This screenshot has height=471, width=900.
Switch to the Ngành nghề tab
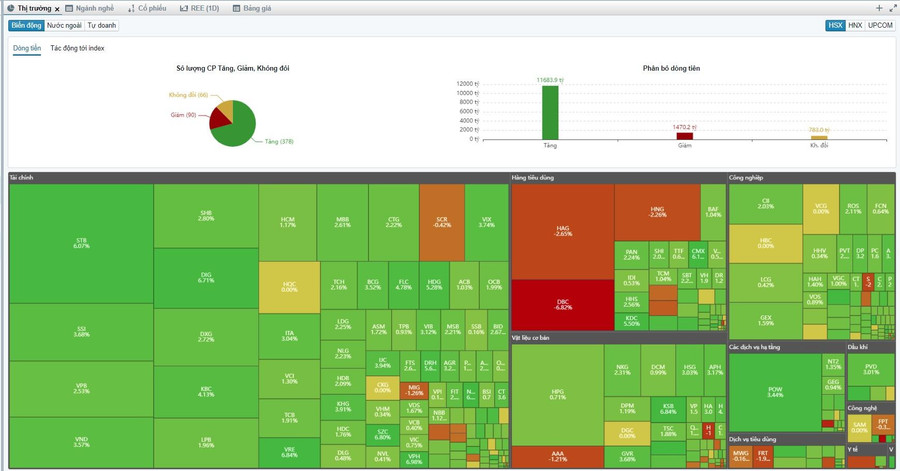coord(90,9)
